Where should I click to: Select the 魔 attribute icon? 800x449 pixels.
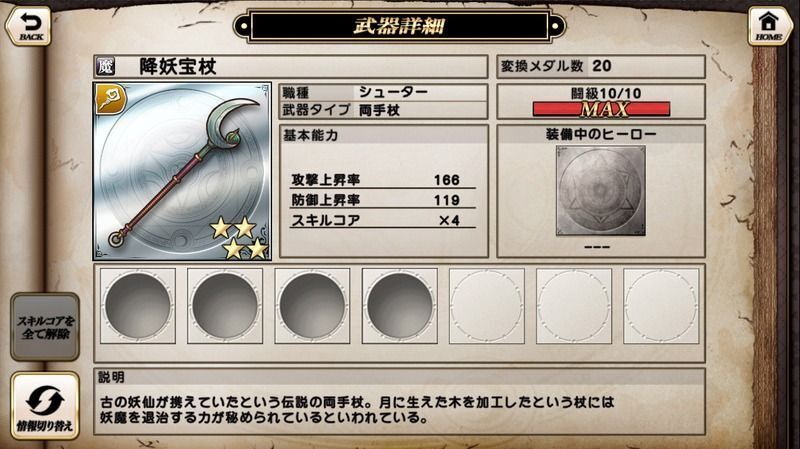(x=105, y=66)
